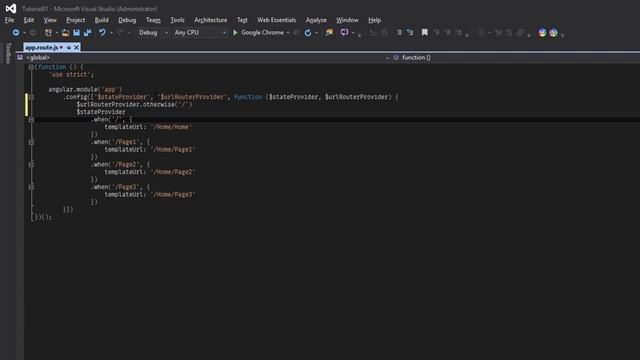Open the Google Chrome browser target dropdown arrow
Viewport: 640px width, 360px height.
(288, 33)
